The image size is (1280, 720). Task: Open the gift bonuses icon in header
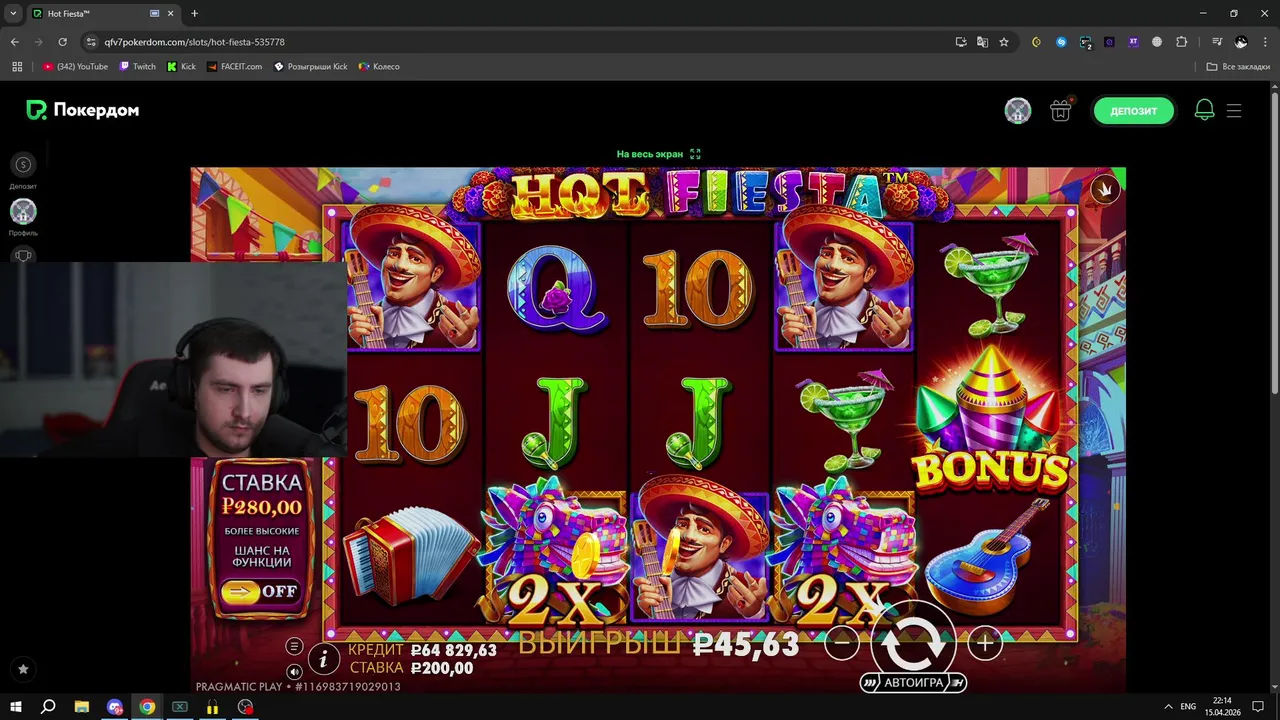point(1060,111)
